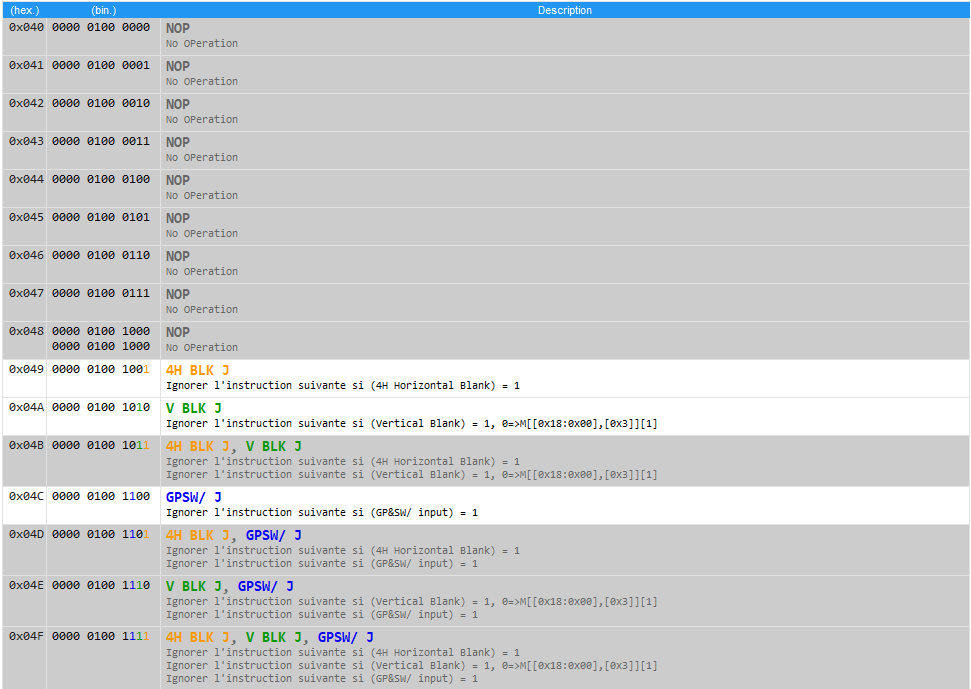Viewport: 971px width, 689px height.
Task: Click "No OPeration" text in row 0x045
Action: click(202, 234)
